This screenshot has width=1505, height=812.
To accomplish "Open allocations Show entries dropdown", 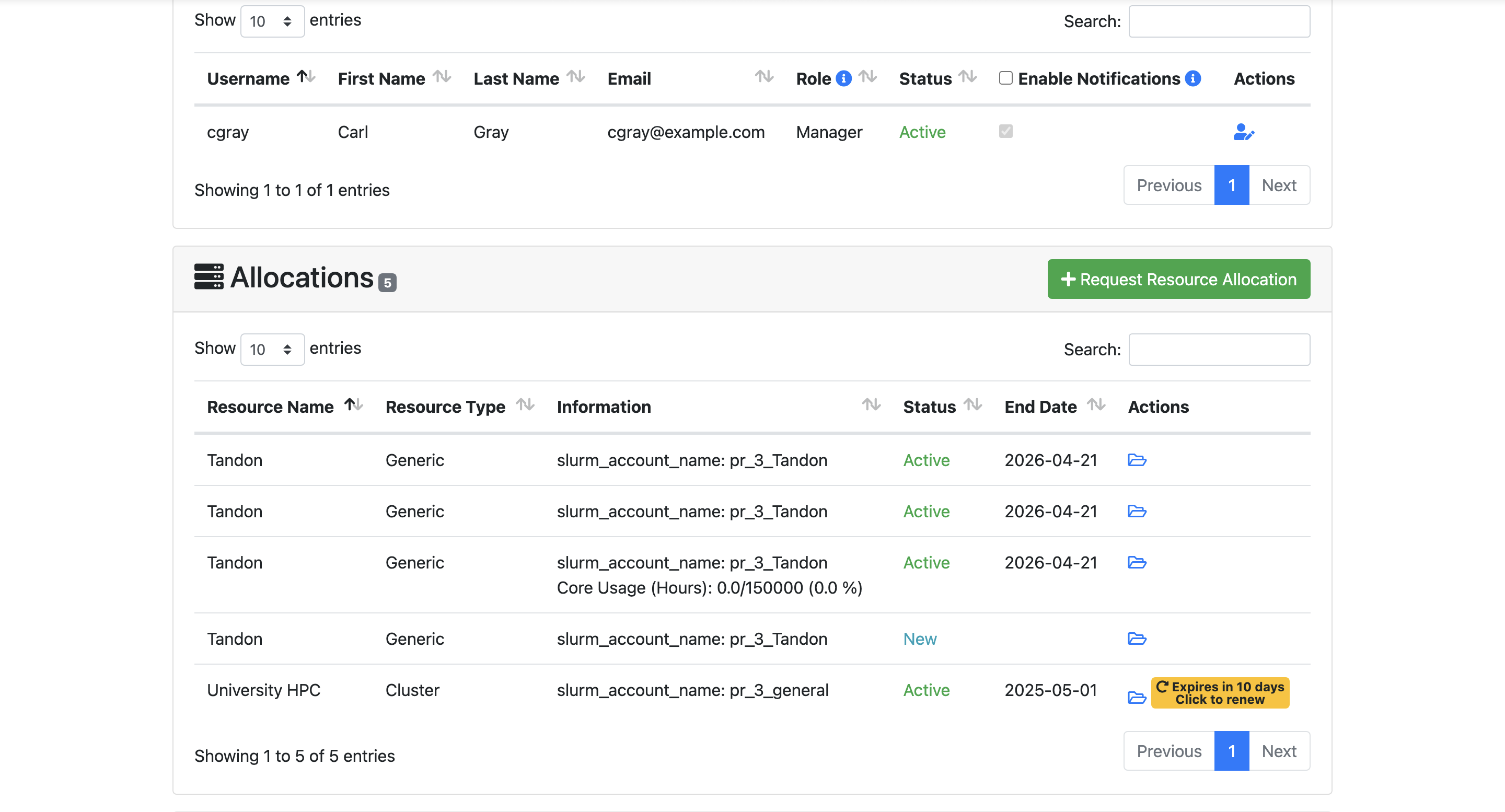I will (x=272, y=350).
